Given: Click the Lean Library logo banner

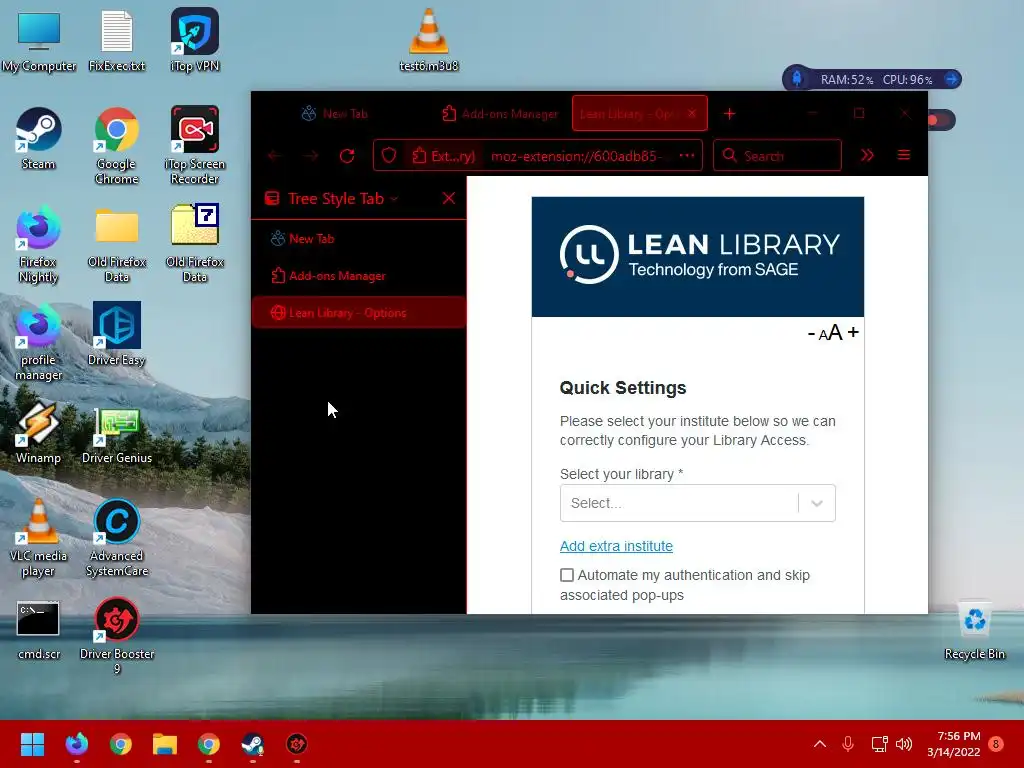Looking at the screenshot, I should coord(697,257).
